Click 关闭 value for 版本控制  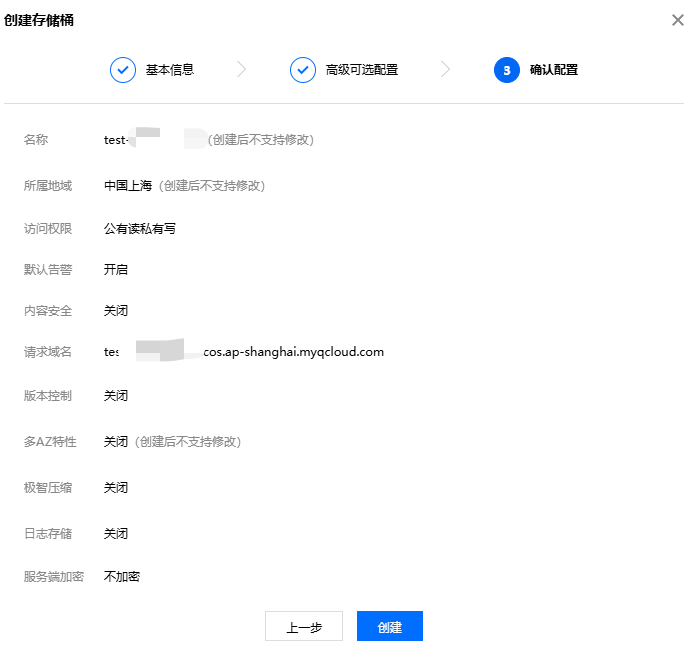115,395
